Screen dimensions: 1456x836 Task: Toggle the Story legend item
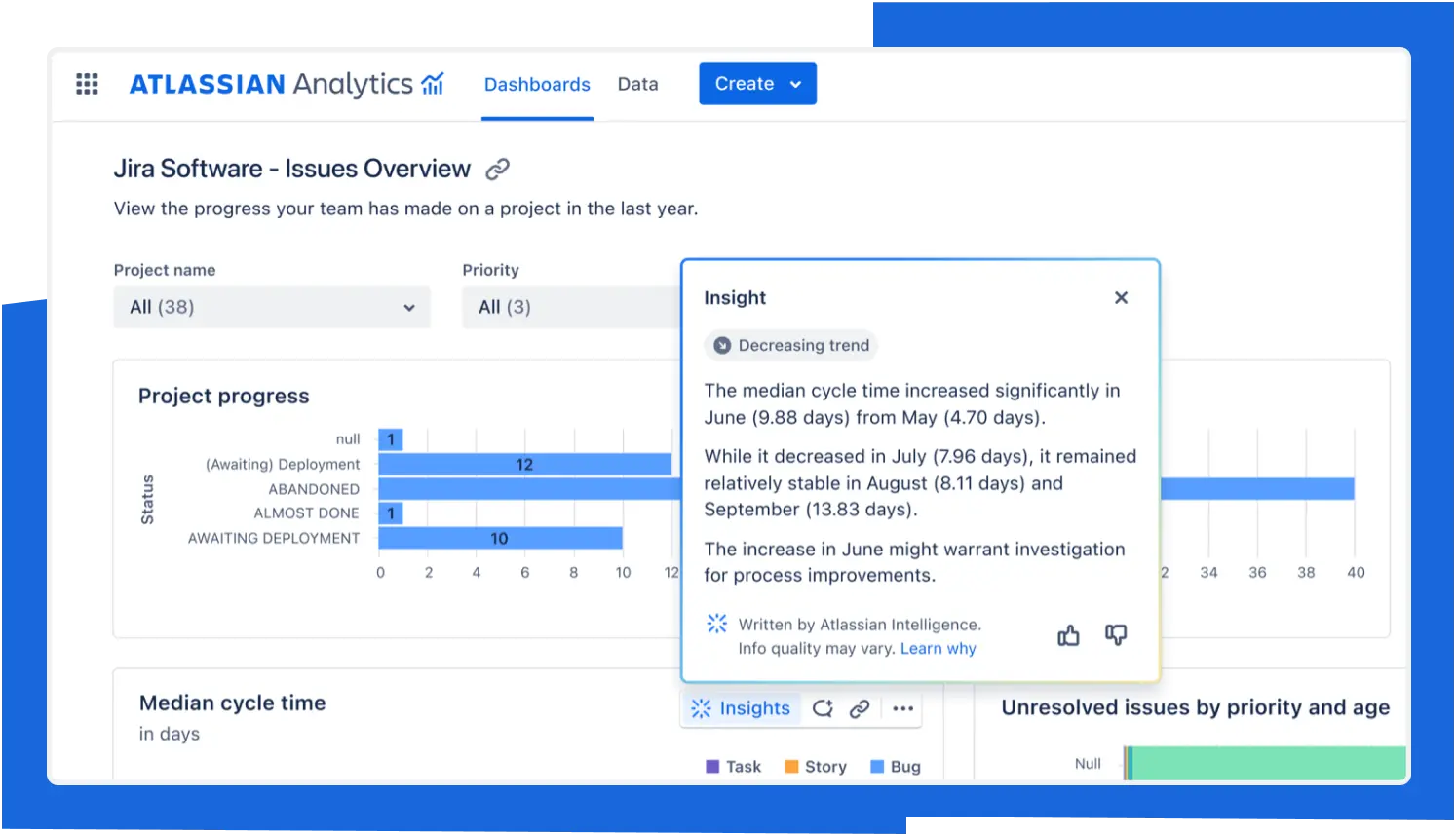tap(816, 767)
